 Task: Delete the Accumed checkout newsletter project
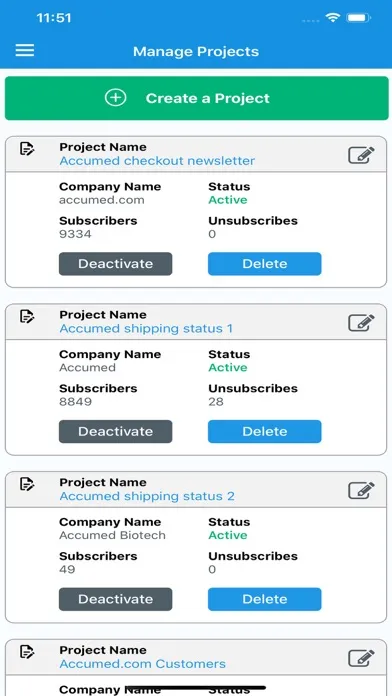click(x=265, y=264)
